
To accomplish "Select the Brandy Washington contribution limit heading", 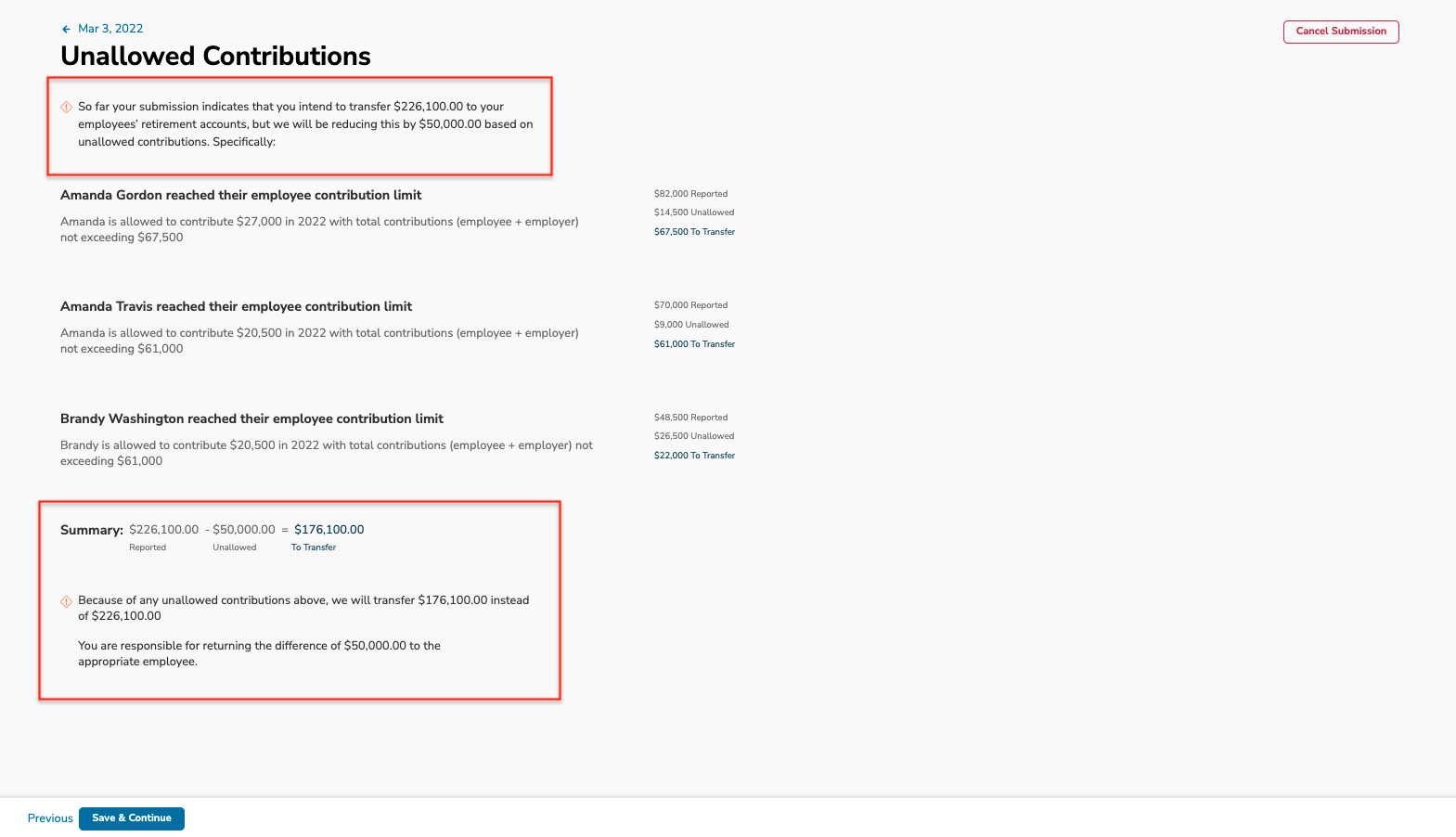I will tap(252, 418).
